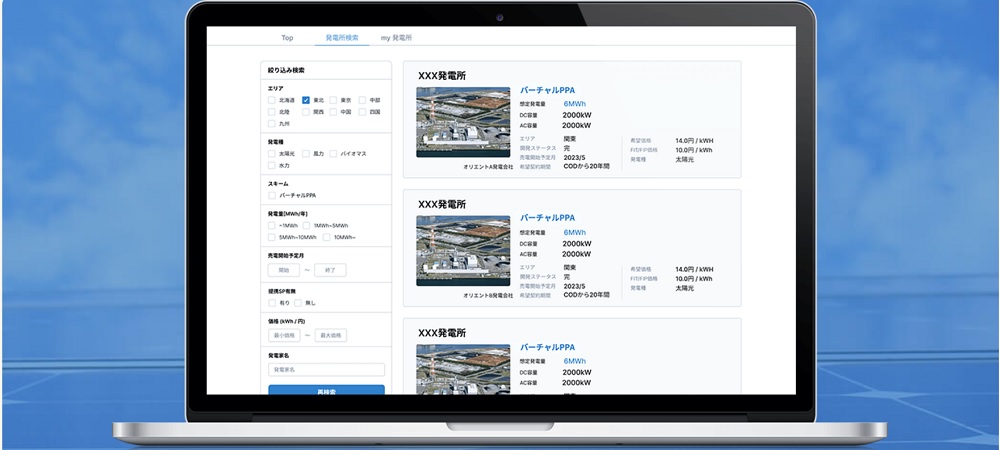
Task: Tick the 九州 area checkbox
Action: point(272,124)
